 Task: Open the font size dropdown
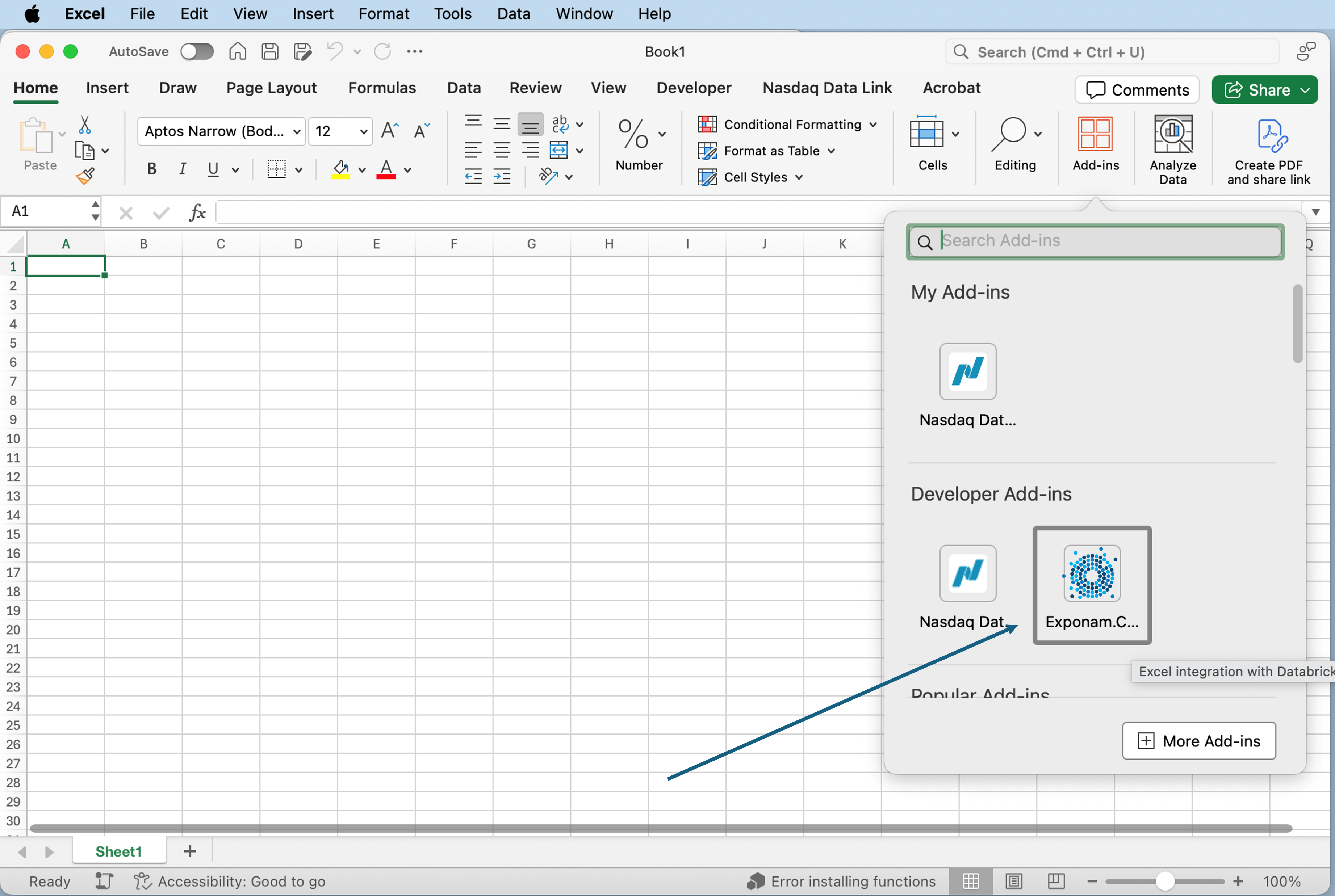click(363, 131)
